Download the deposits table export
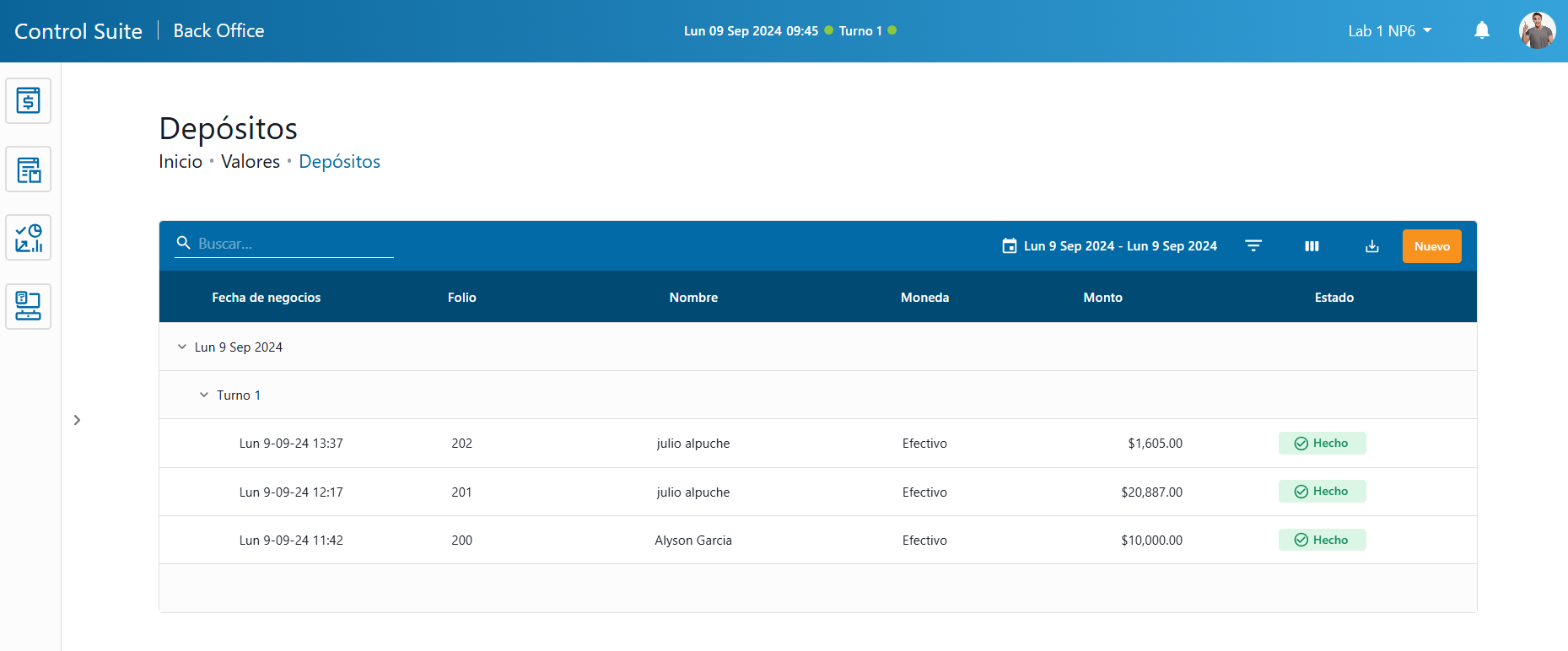The image size is (1568, 651). 1371,246
